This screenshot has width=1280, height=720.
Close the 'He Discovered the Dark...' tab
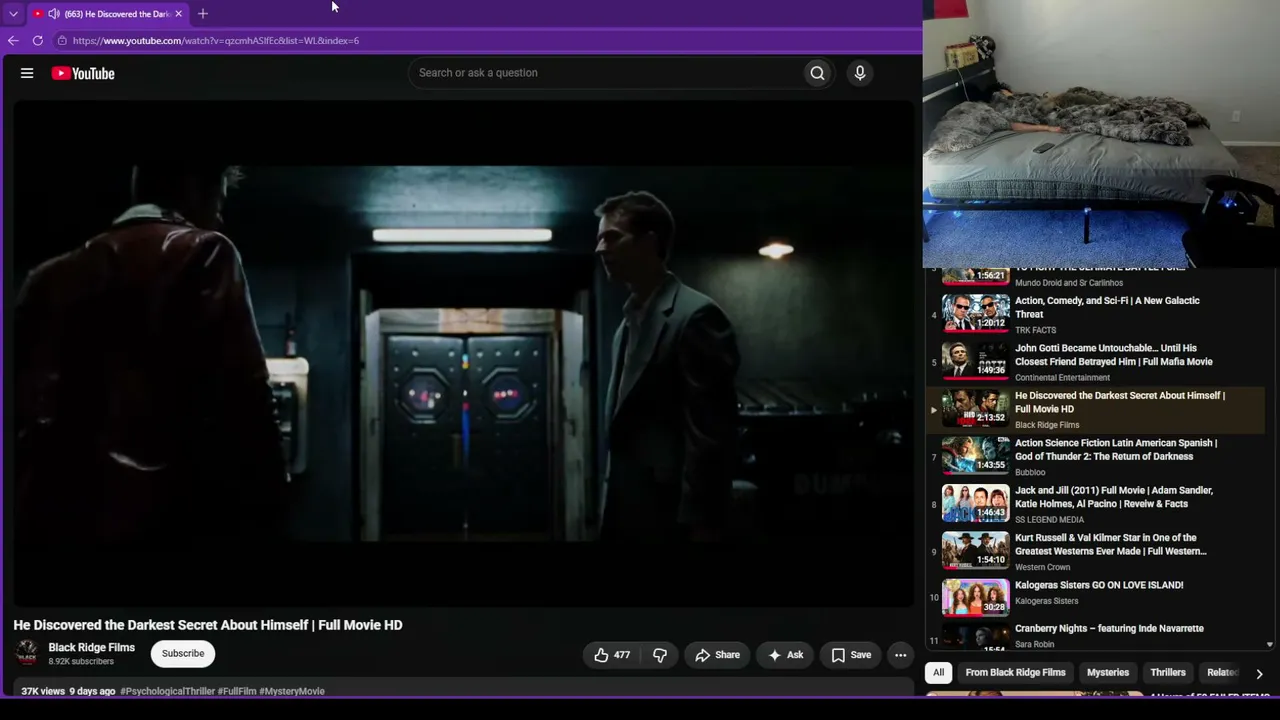(x=178, y=14)
